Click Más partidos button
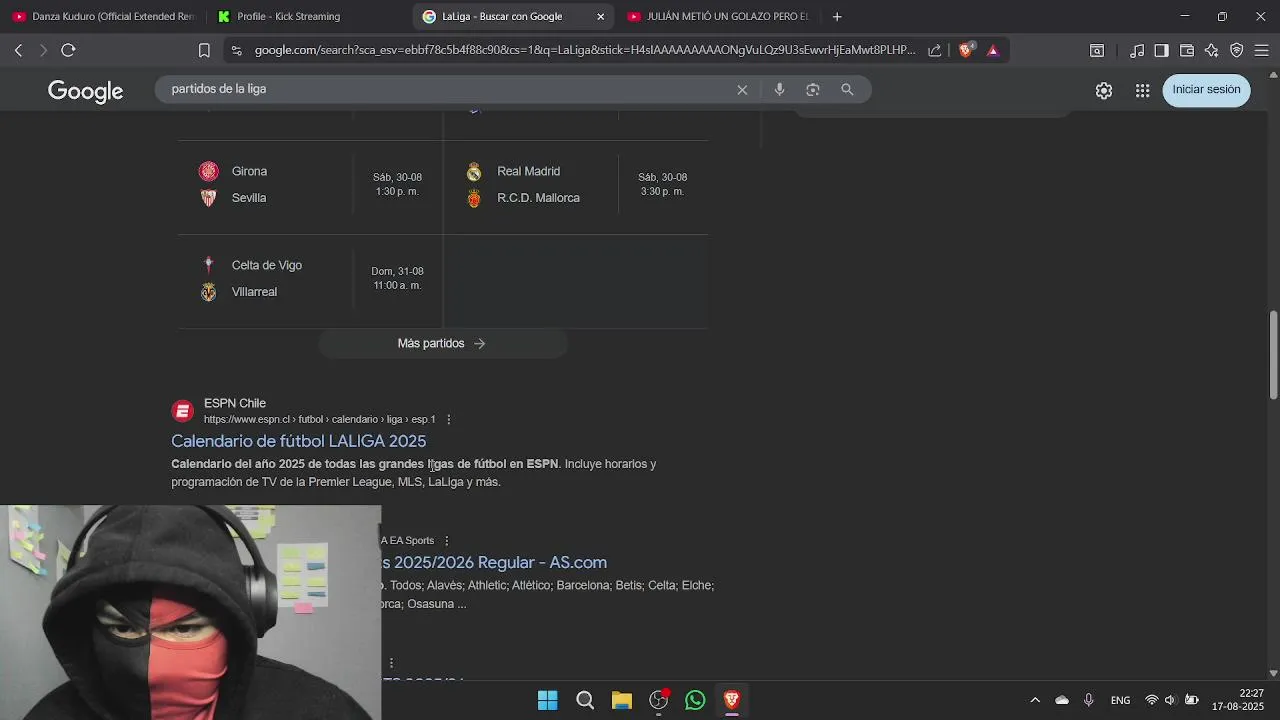 (443, 343)
